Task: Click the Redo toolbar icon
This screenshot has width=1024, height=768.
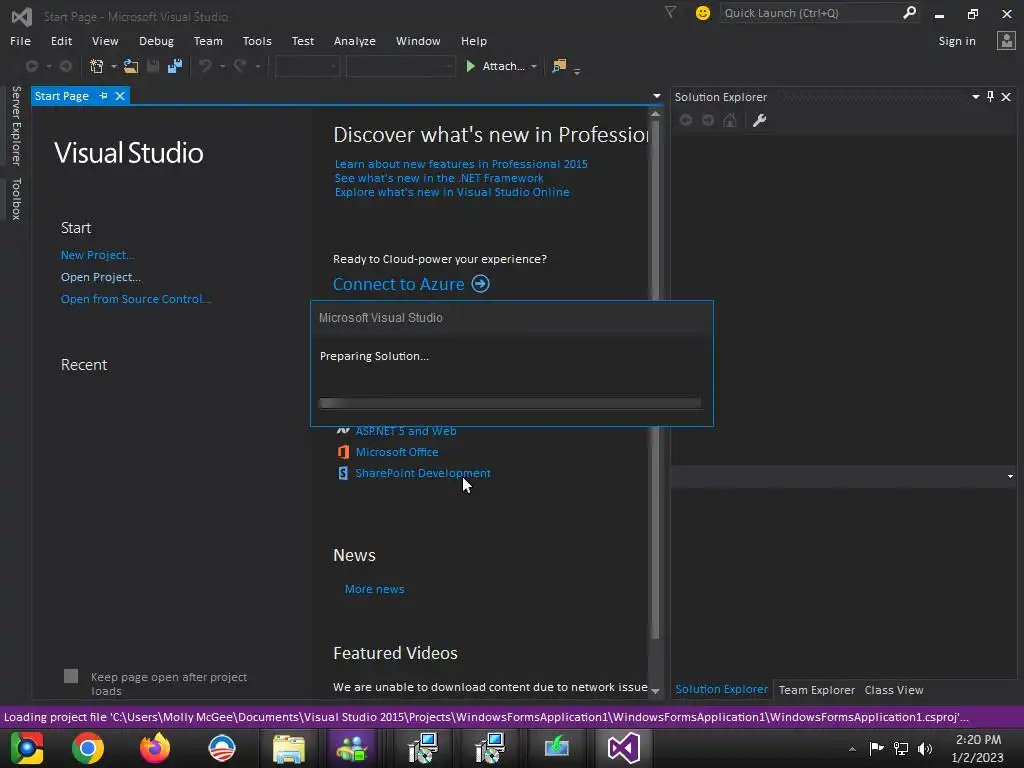Action: (x=240, y=66)
